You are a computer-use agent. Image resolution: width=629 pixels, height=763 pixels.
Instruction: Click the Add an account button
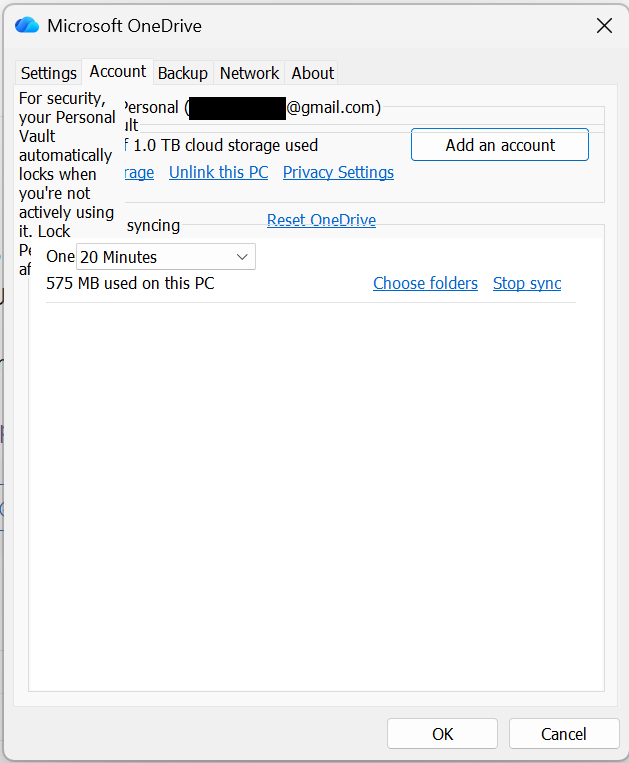500,145
